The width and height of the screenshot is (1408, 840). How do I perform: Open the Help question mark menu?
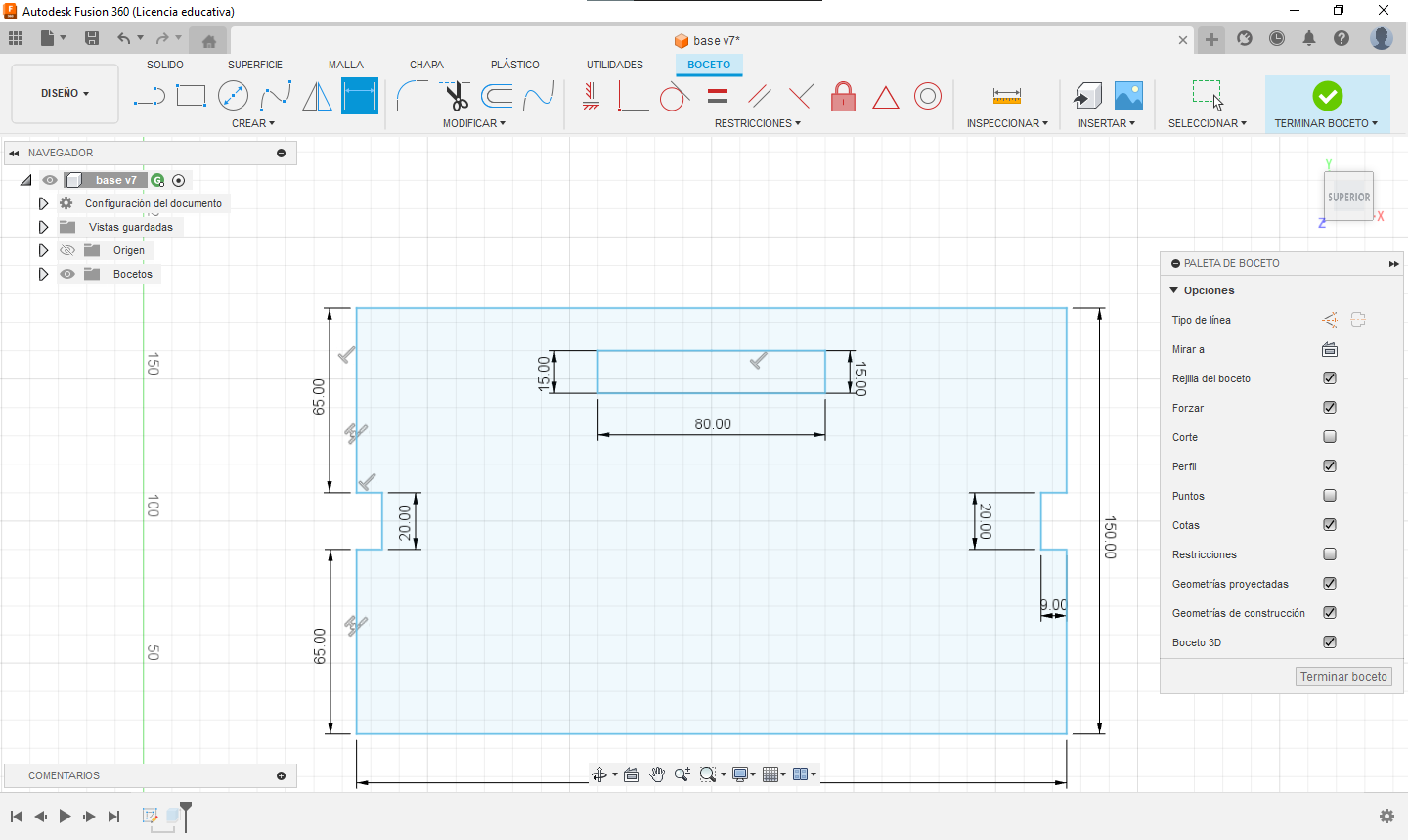pyautogui.click(x=1342, y=38)
